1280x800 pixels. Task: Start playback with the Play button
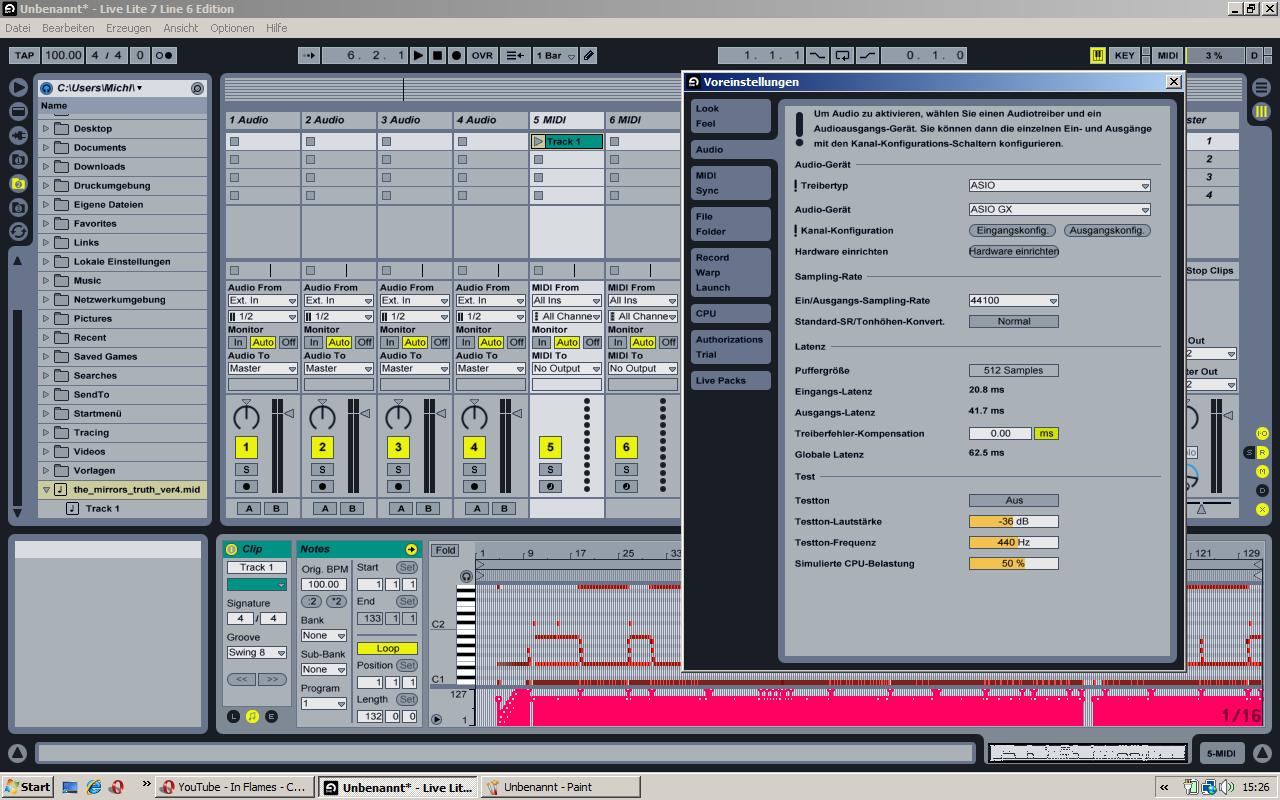(419, 56)
